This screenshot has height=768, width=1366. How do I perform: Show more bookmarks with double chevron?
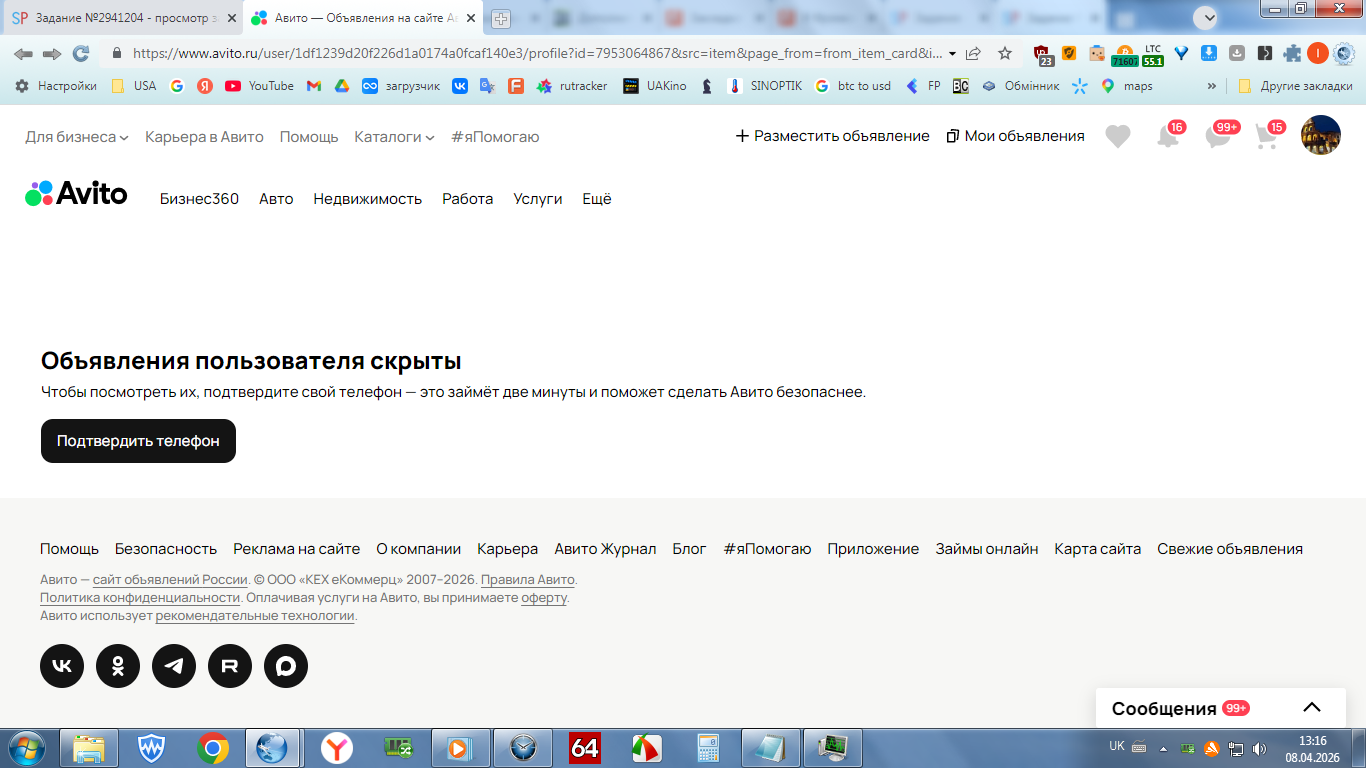pos(1213,86)
